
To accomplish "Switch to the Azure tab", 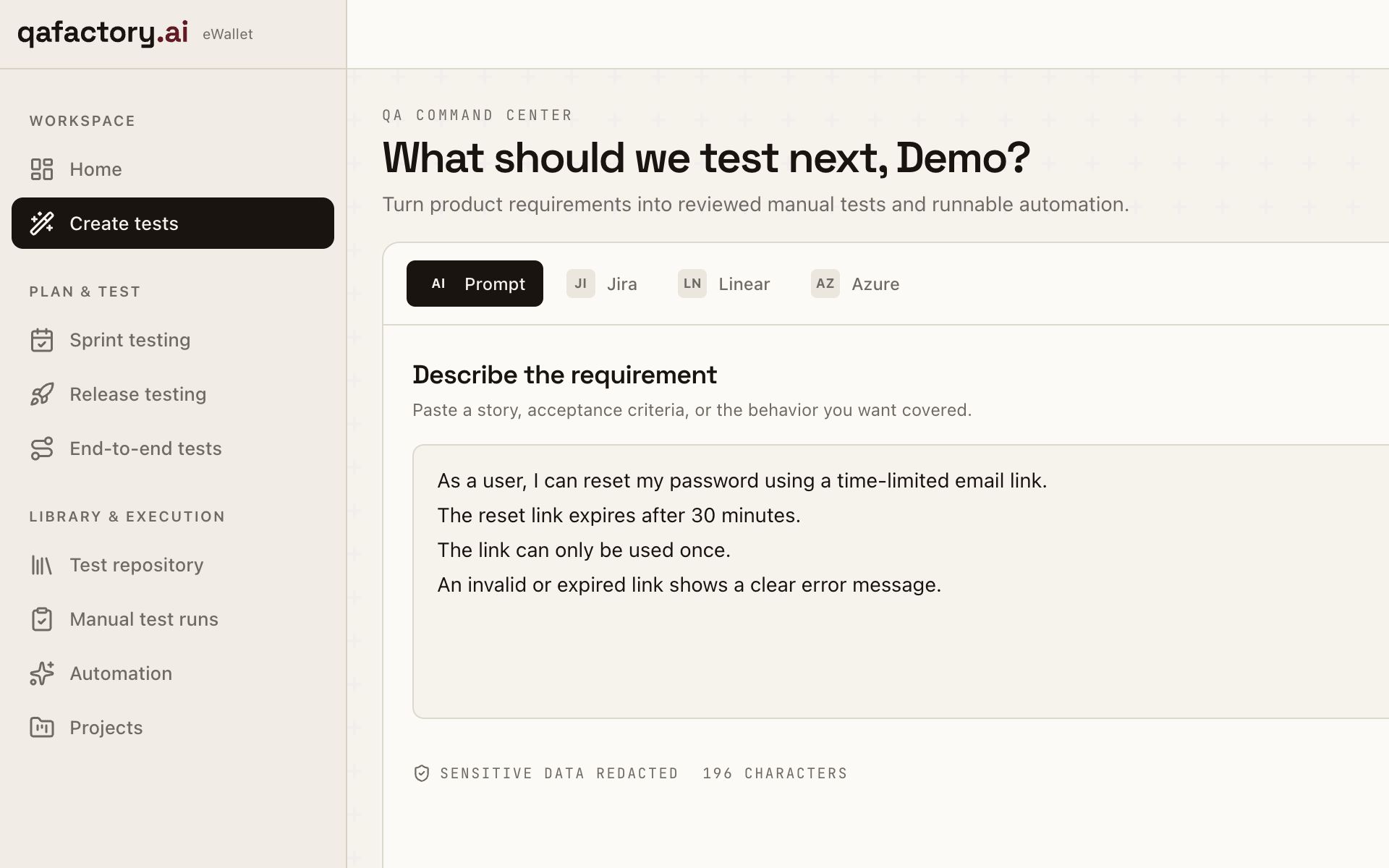I will pyautogui.click(x=855, y=284).
